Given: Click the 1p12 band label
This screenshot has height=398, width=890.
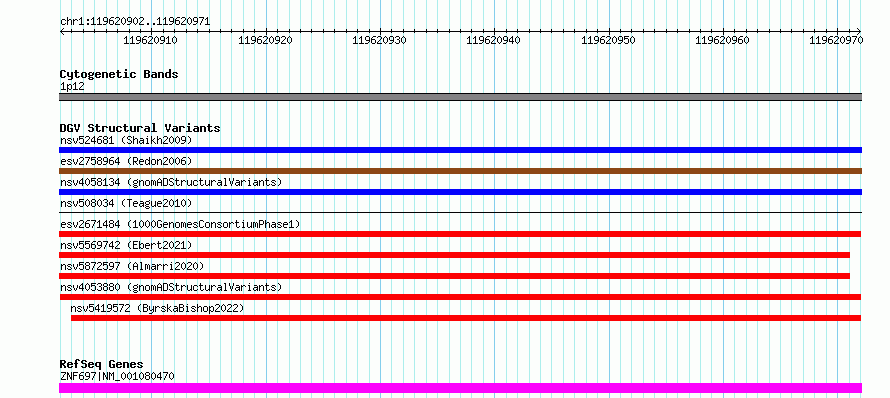Looking at the screenshot, I should coord(72,87).
